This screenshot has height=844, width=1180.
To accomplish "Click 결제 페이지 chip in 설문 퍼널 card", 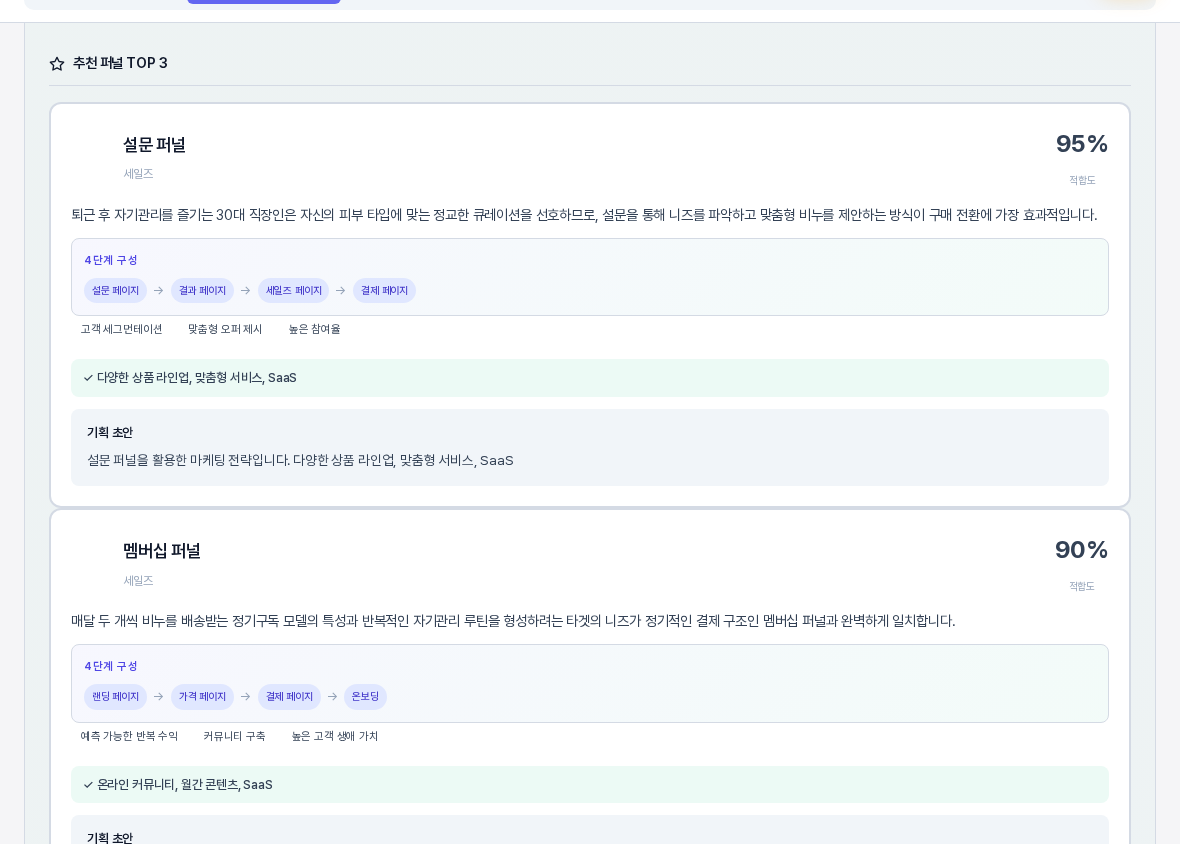I will tap(385, 290).
